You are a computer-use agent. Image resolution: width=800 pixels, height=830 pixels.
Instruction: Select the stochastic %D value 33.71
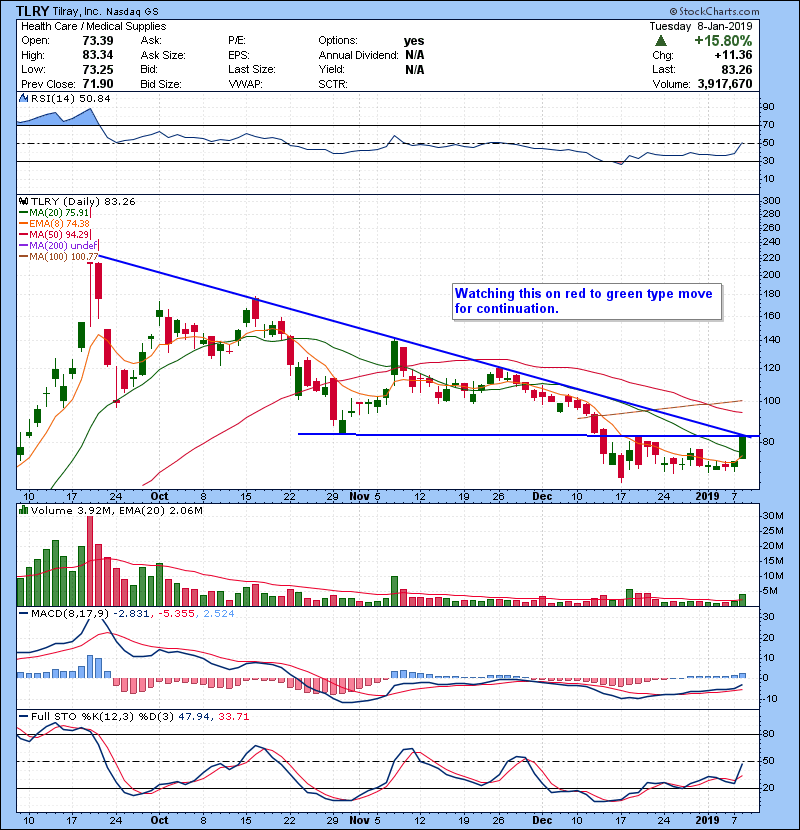tap(233, 717)
